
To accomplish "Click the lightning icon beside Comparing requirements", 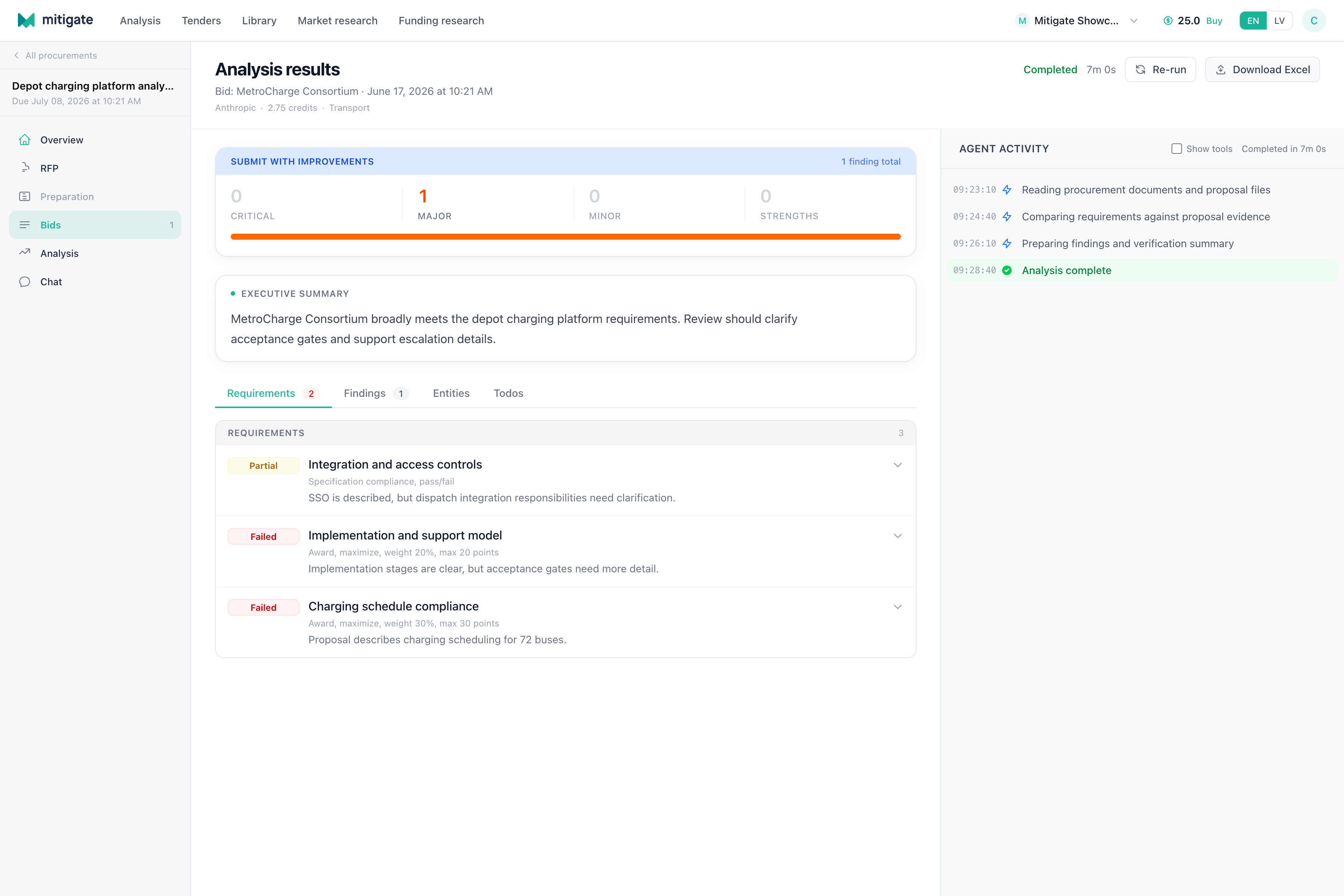I will [1007, 217].
